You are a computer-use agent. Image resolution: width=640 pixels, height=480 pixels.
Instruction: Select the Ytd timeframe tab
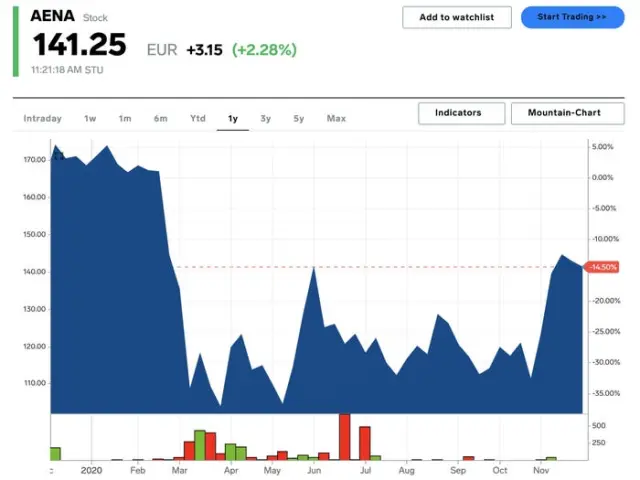pos(198,118)
